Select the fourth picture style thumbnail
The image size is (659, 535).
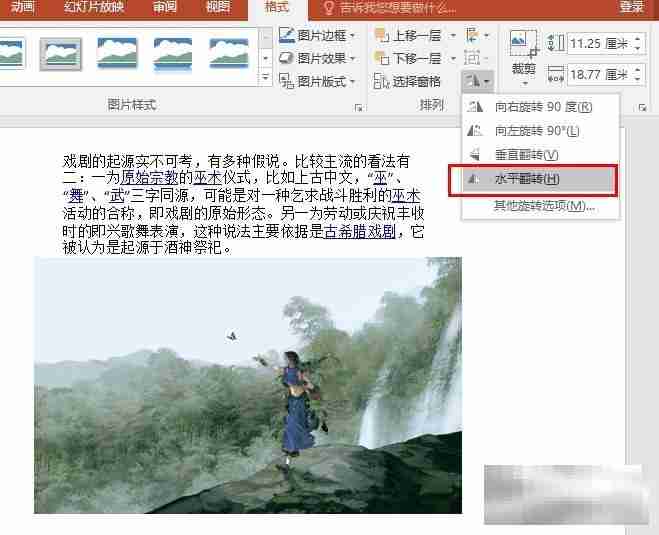coord(173,54)
